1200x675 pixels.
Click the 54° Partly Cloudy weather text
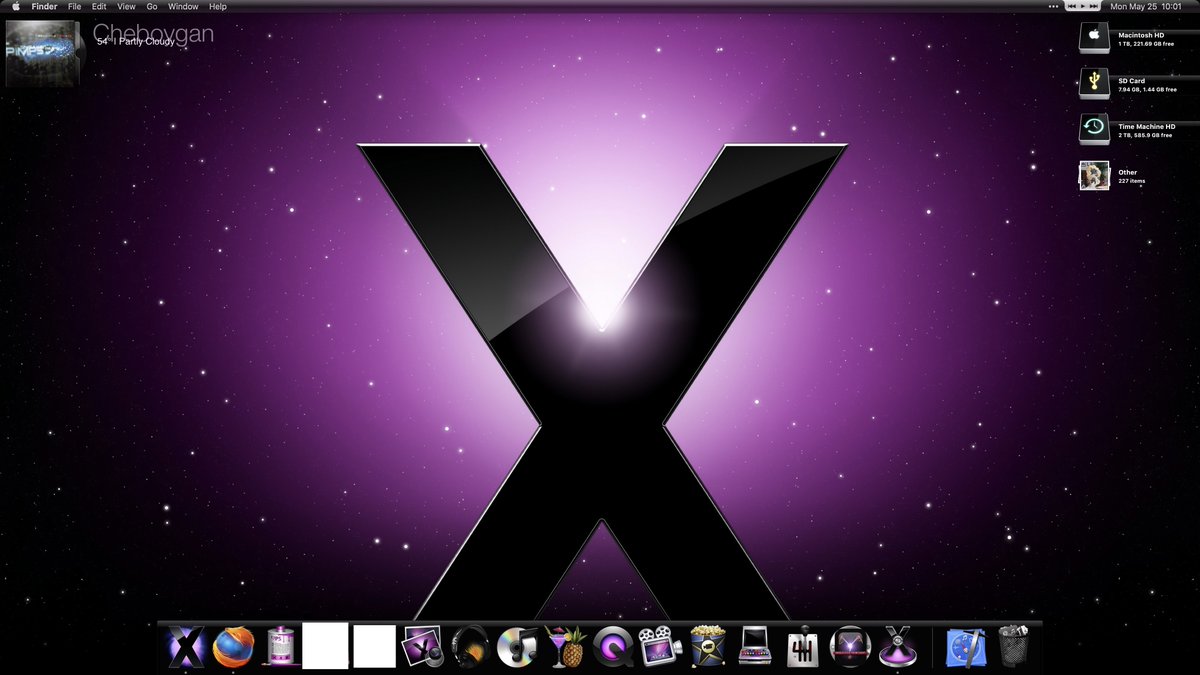(x=135, y=42)
